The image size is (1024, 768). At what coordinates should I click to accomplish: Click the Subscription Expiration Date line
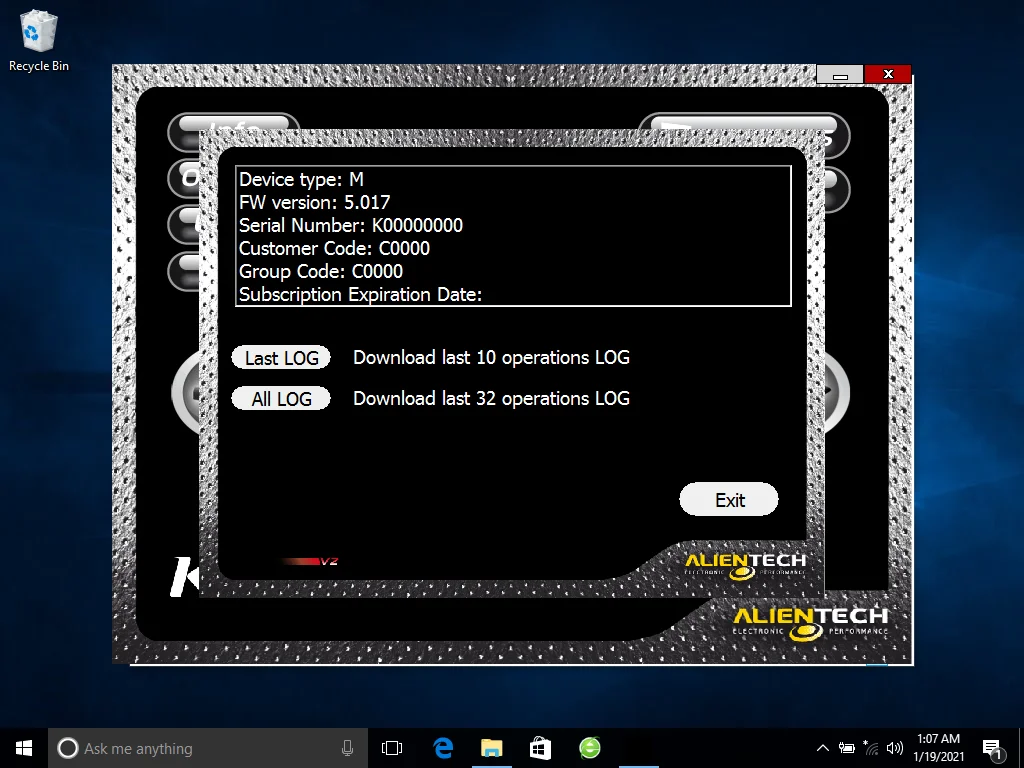360,295
